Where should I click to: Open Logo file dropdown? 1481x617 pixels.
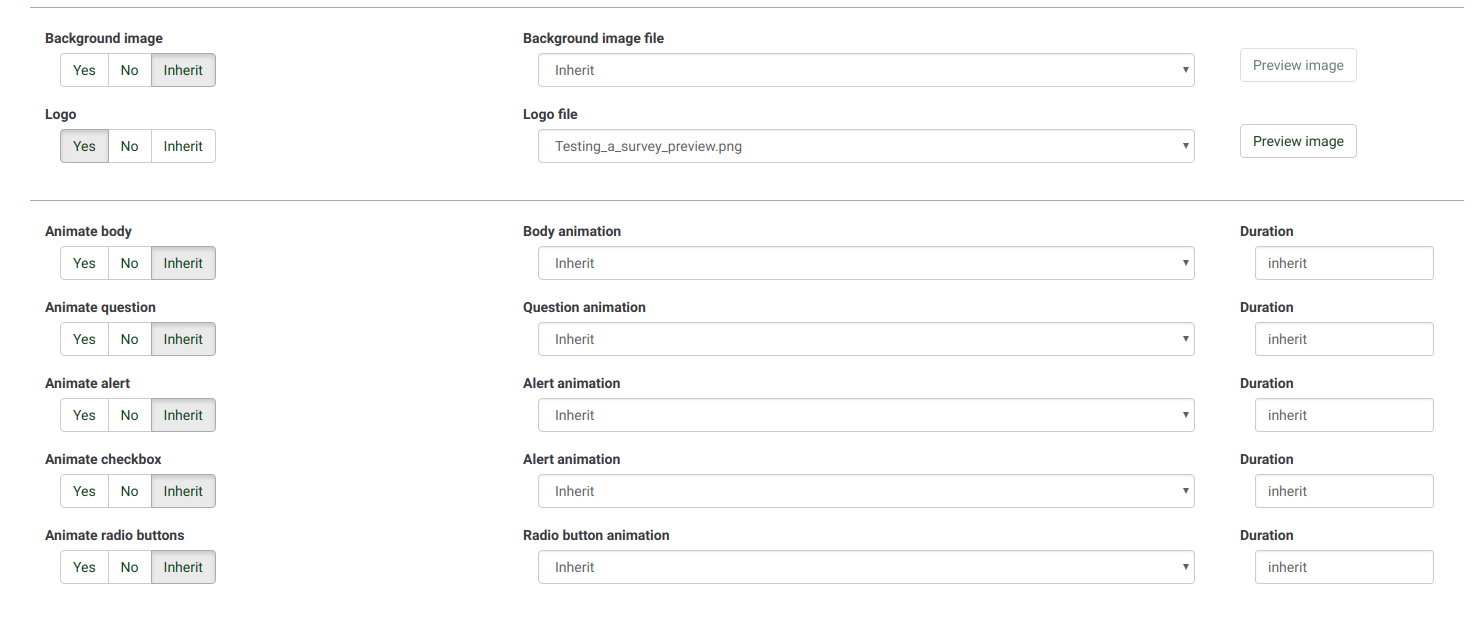(x=866, y=146)
